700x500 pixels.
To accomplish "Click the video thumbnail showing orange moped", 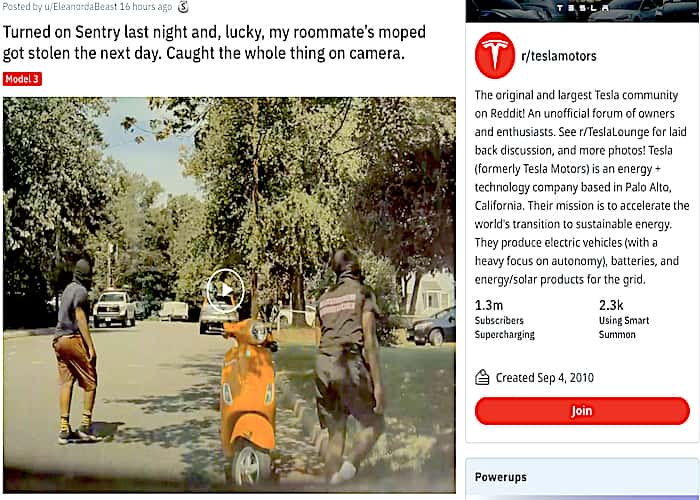I will click(229, 295).
